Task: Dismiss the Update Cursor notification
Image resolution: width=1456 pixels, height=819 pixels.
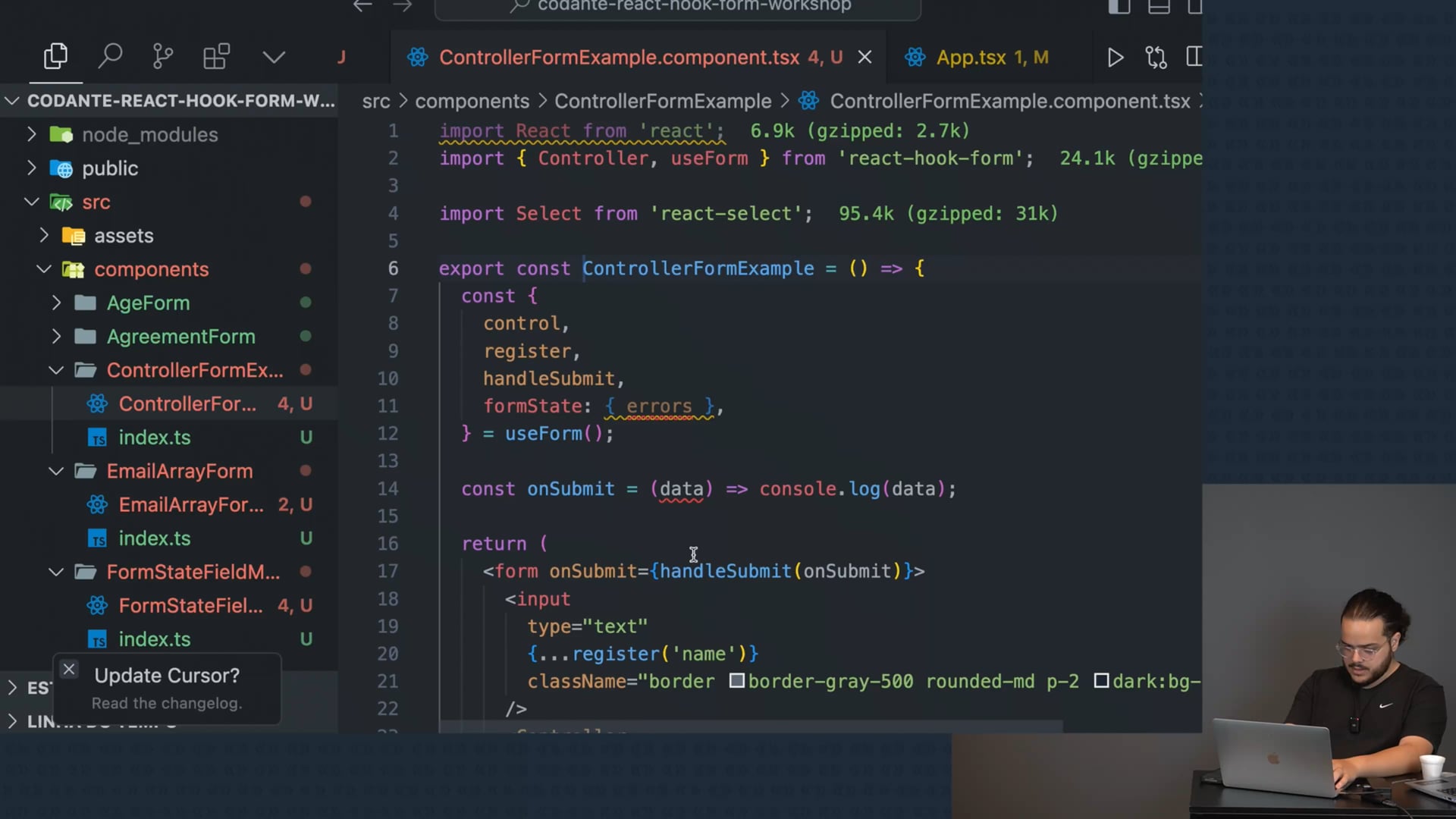Action: click(x=69, y=670)
